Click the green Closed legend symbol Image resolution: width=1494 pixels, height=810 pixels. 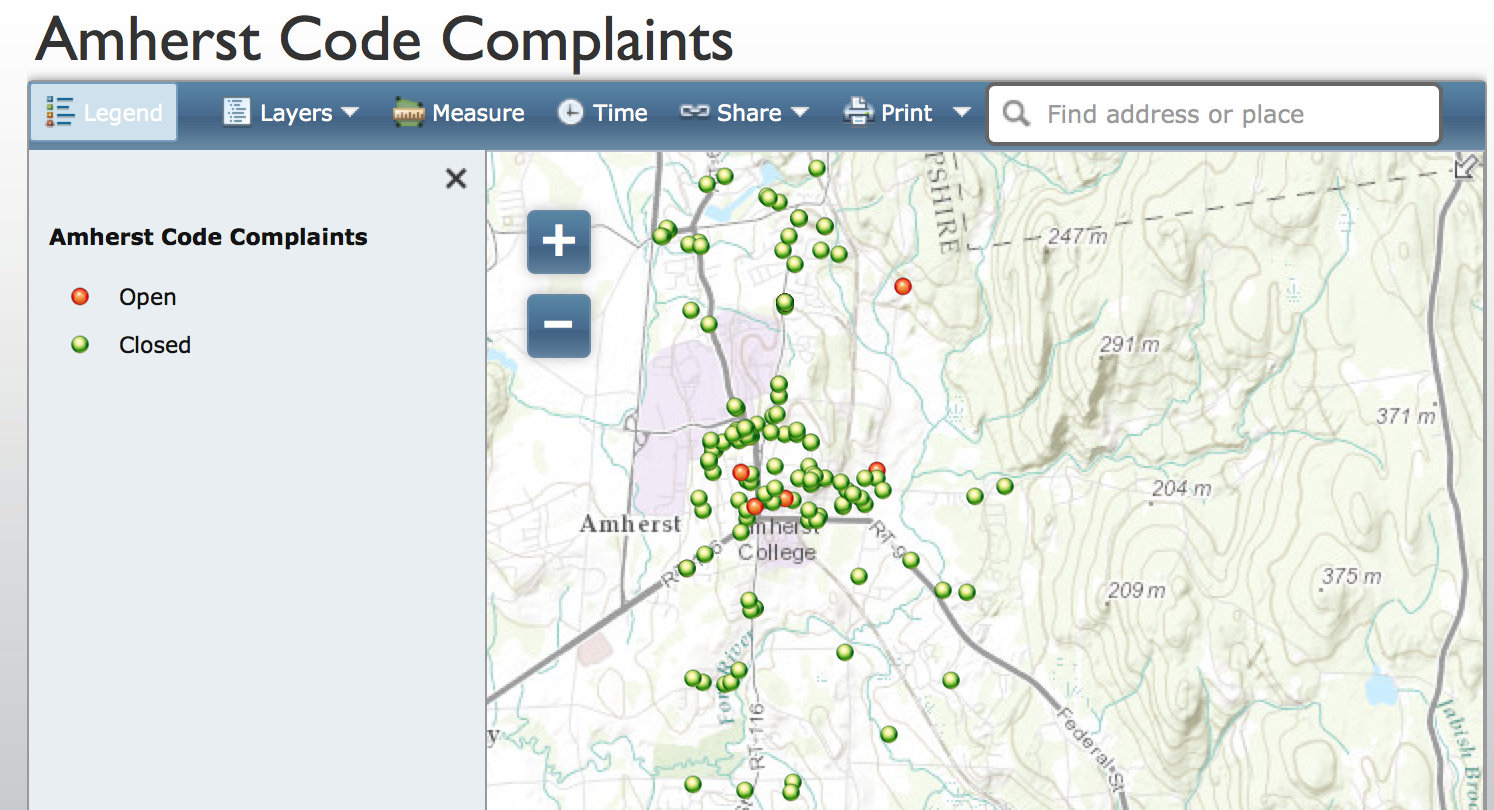pos(80,344)
